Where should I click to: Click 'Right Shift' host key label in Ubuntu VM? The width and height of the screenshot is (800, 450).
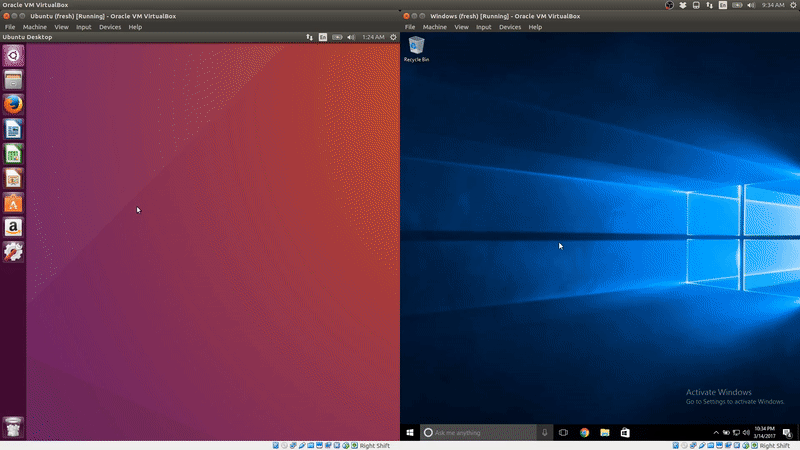pos(374,445)
